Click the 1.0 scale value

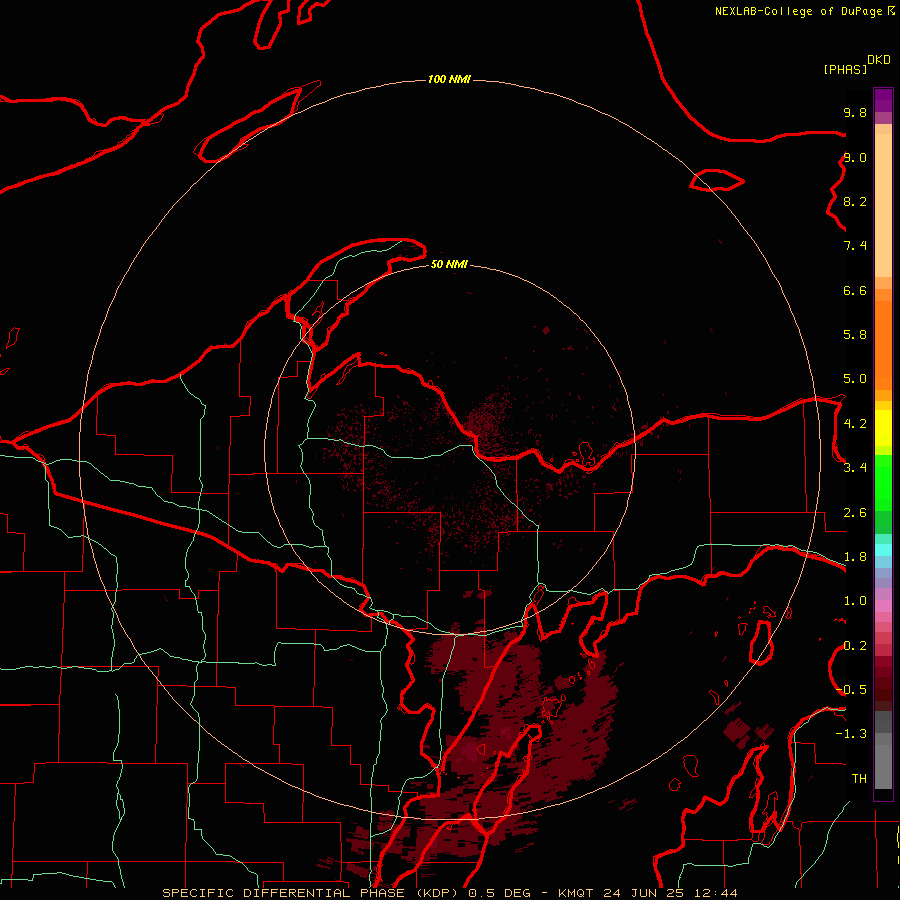(855, 601)
